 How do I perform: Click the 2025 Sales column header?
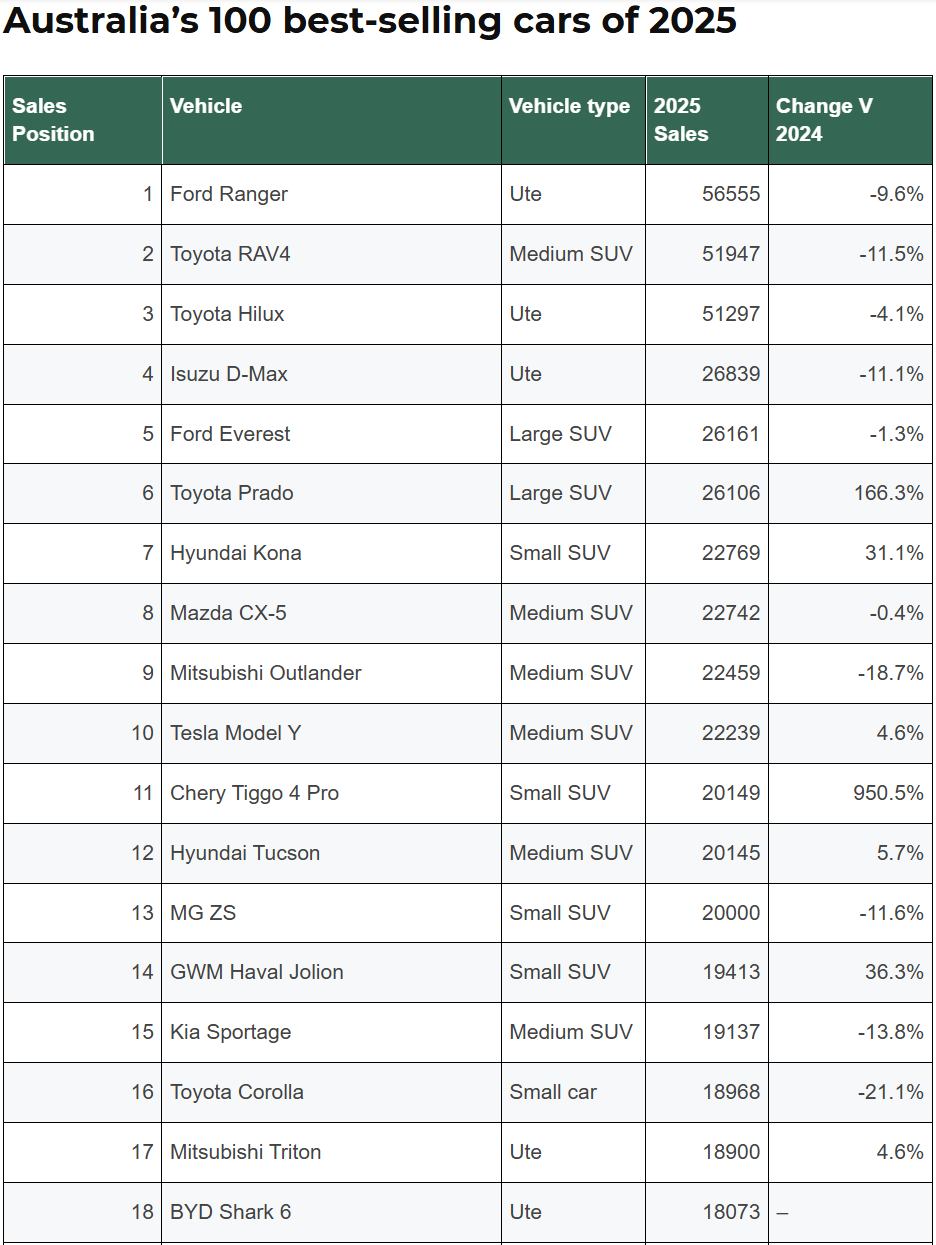tap(681, 120)
